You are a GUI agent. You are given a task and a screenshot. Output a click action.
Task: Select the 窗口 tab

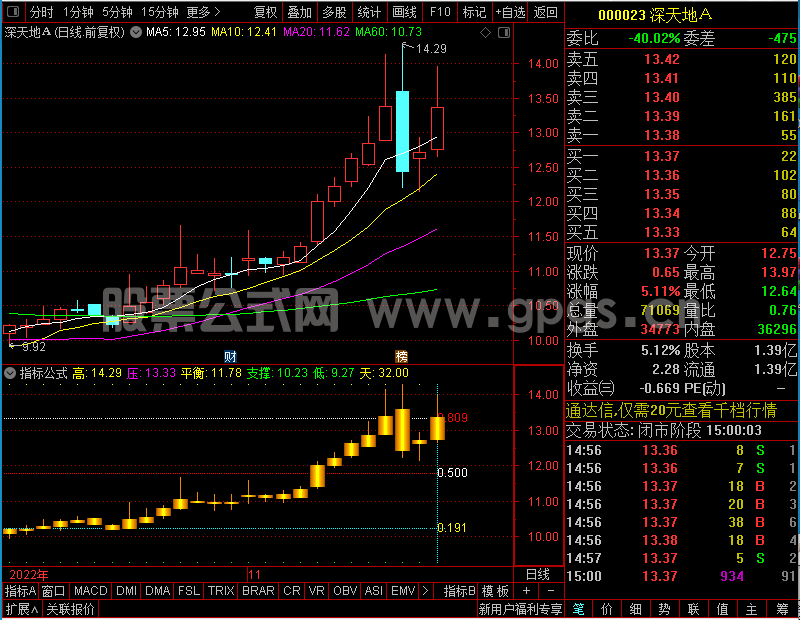[54, 591]
